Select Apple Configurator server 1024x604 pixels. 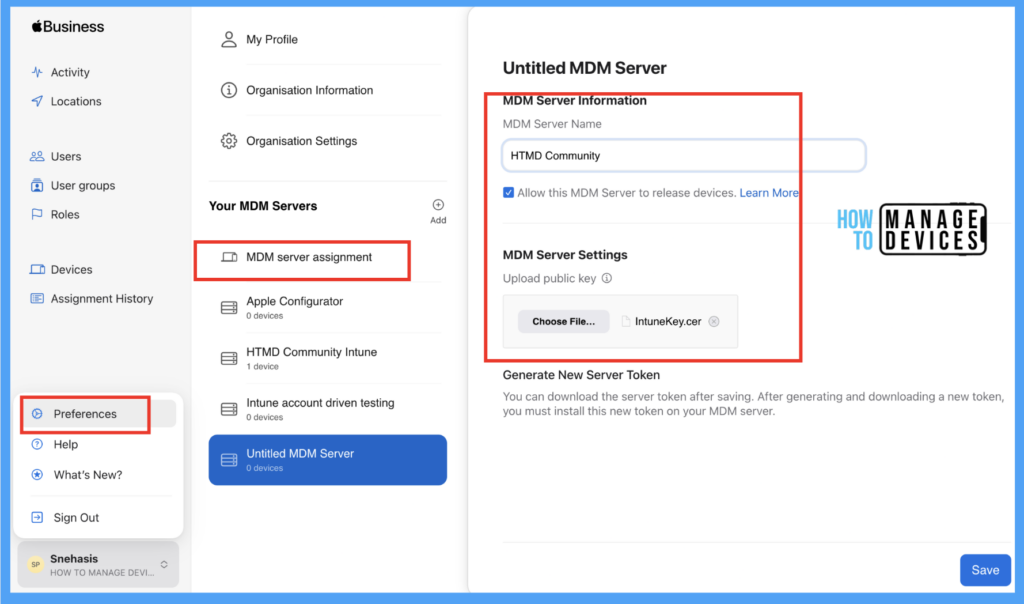click(x=328, y=308)
